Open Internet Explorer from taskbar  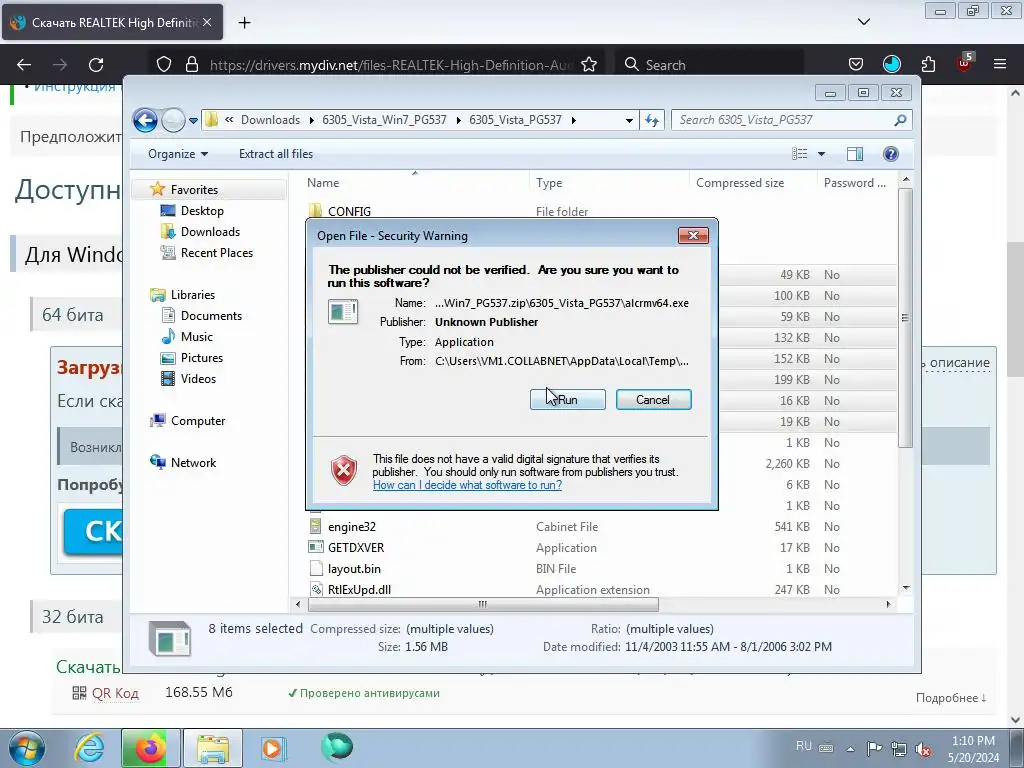[x=88, y=748]
